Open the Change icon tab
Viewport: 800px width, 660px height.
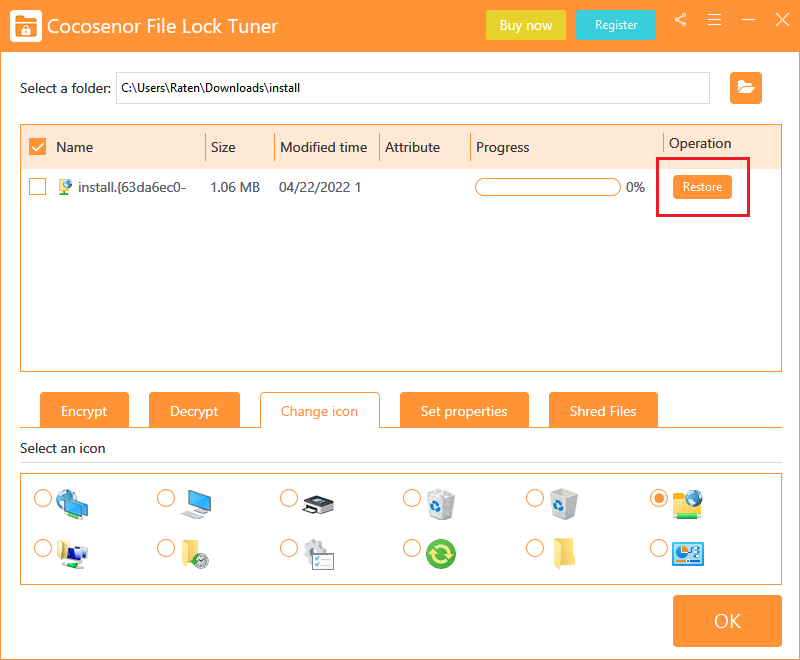(x=320, y=410)
